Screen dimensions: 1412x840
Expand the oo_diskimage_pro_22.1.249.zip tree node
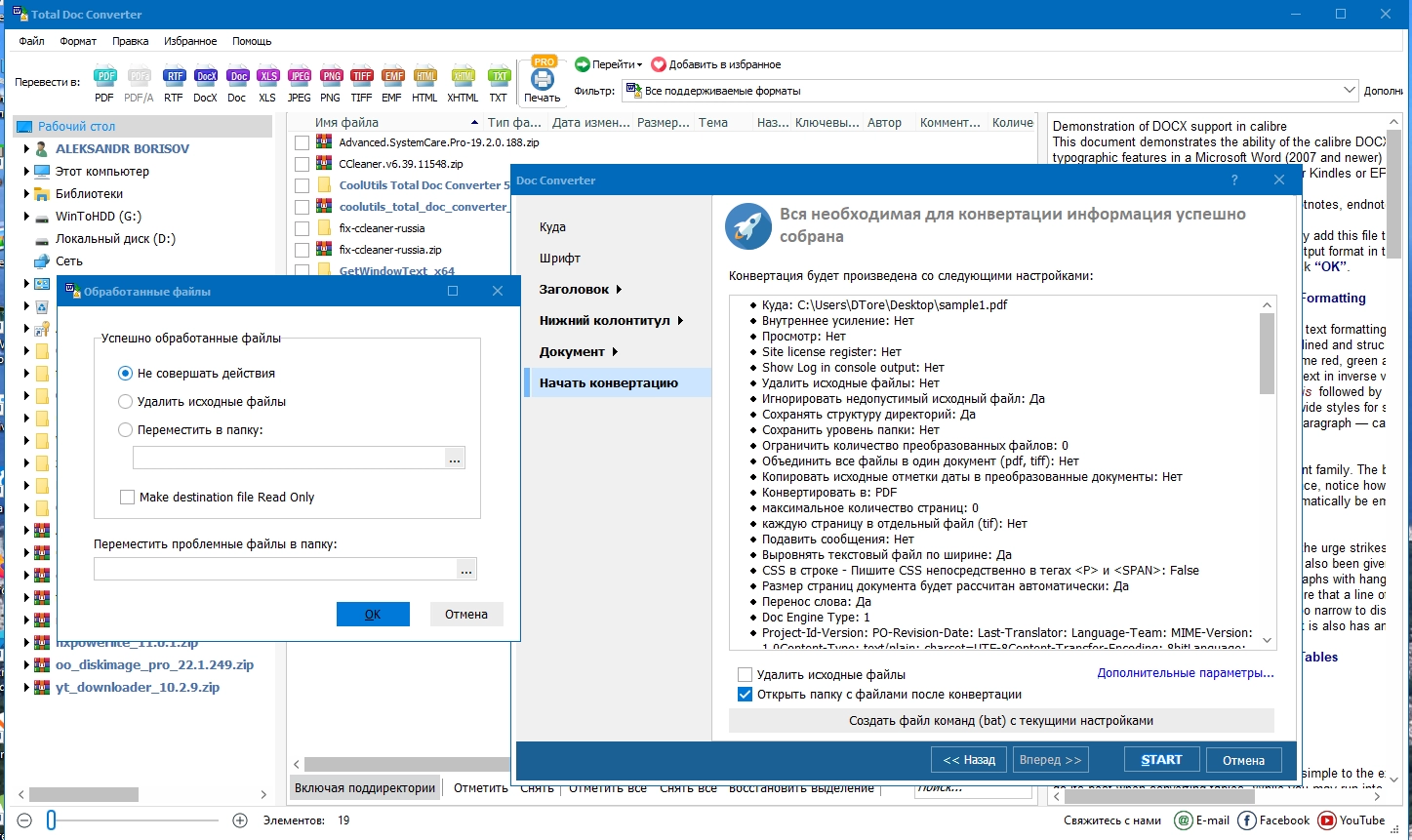pos(26,664)
